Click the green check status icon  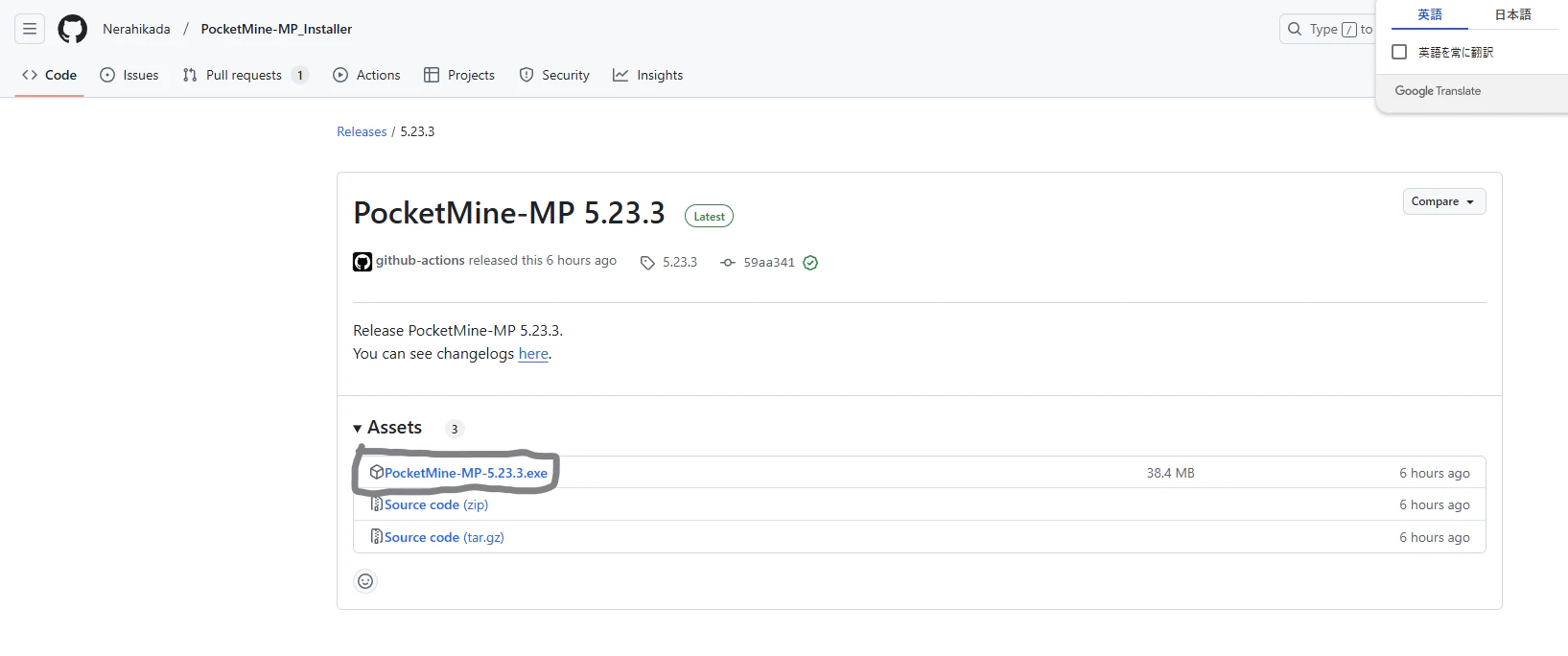pyautogui.click(x=810, y=263)
